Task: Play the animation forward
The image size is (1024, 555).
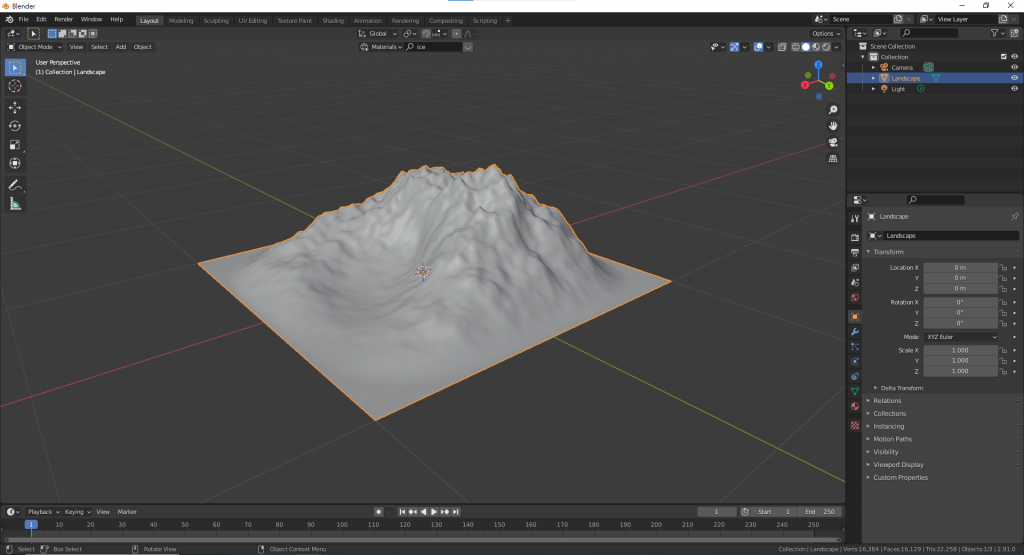Action: 434,512
